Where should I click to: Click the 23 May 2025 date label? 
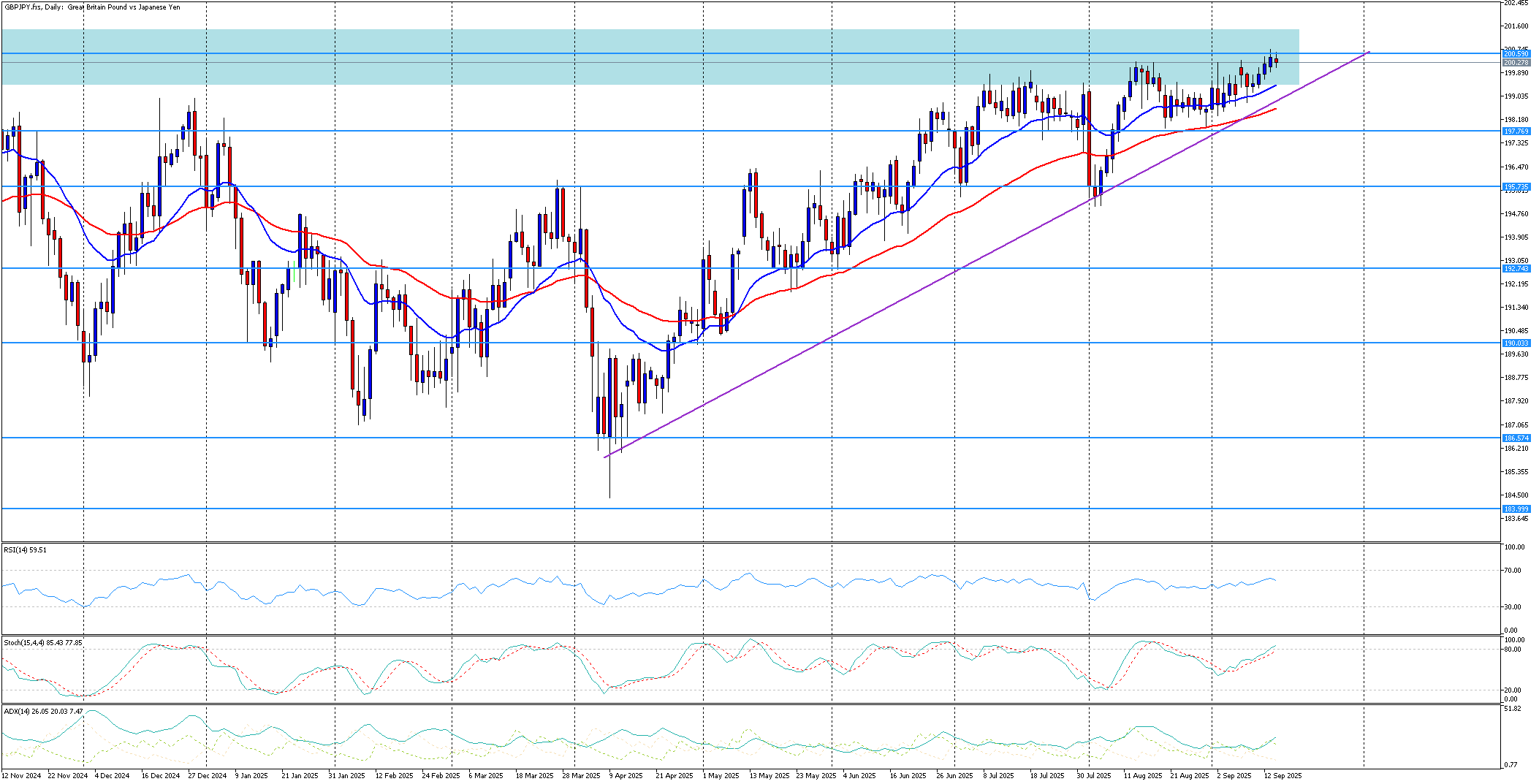tap(816, 776)
